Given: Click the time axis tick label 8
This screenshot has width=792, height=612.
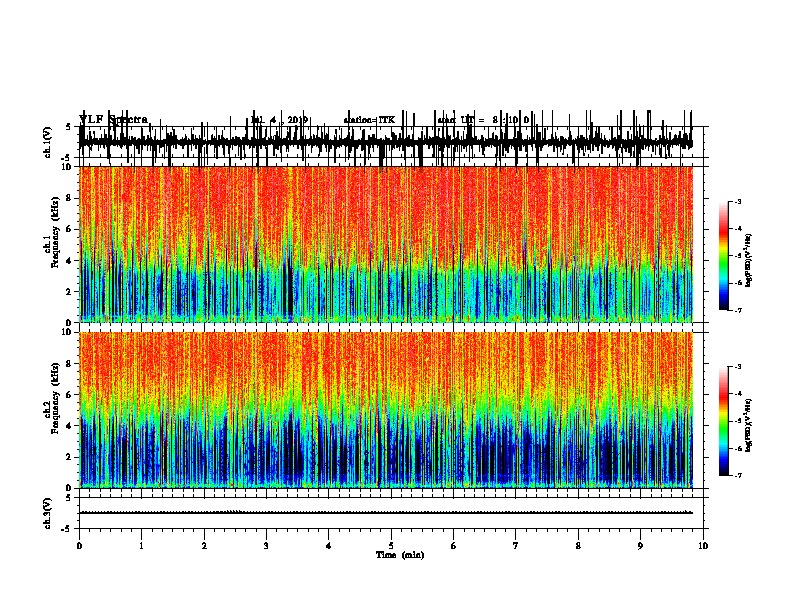Looking at the screenshot, I should click(578, 546).
